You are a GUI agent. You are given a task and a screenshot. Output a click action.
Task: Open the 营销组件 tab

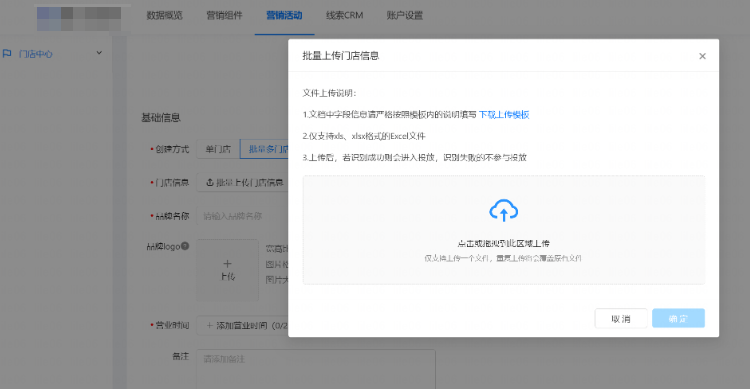224,15
